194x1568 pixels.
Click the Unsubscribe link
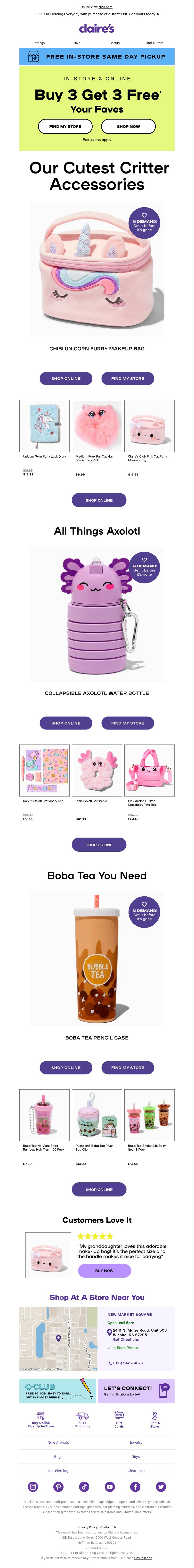[x=143, y=1557]
